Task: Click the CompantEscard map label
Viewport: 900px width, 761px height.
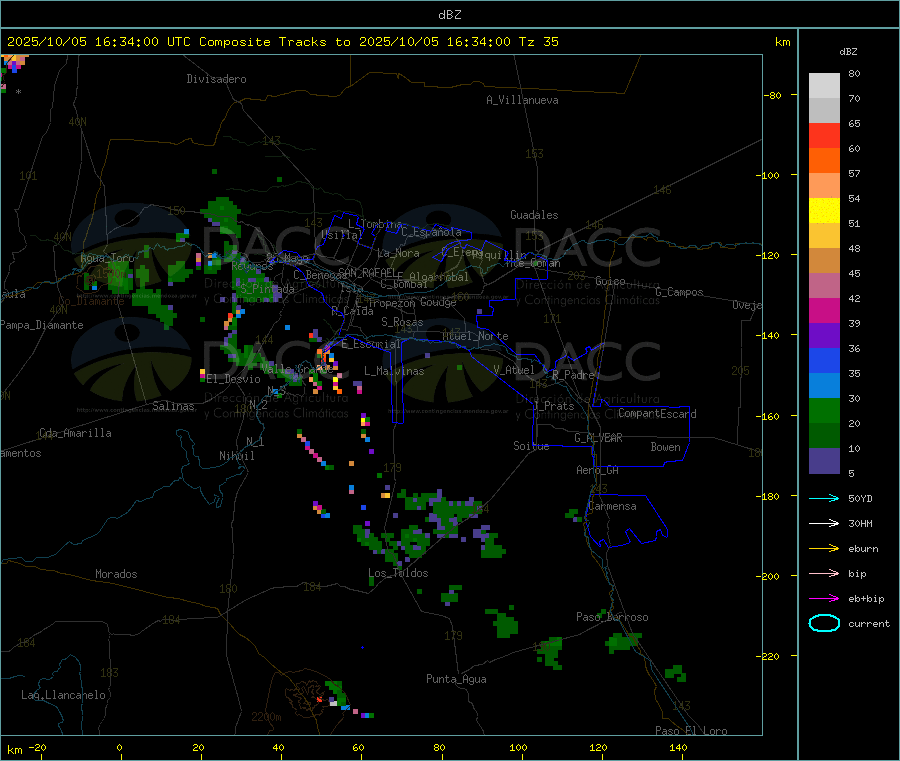Action: tap(657, 414)
